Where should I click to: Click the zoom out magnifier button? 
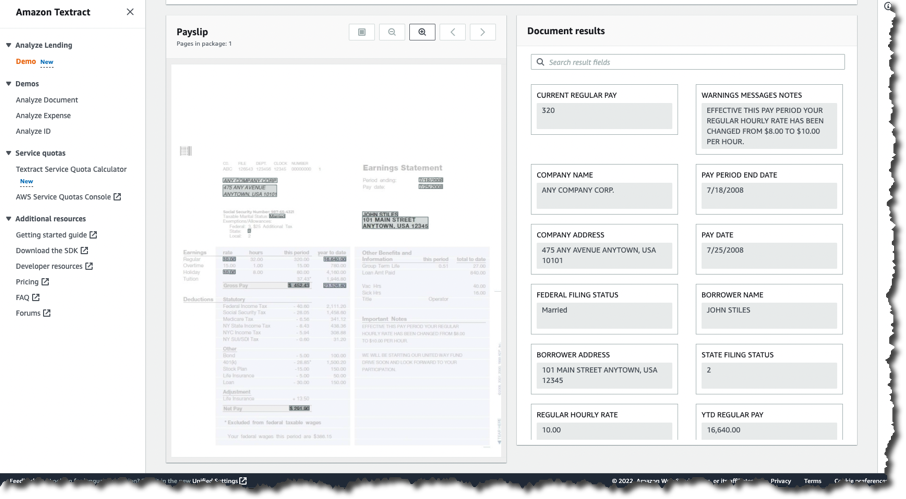click(392, 32)
